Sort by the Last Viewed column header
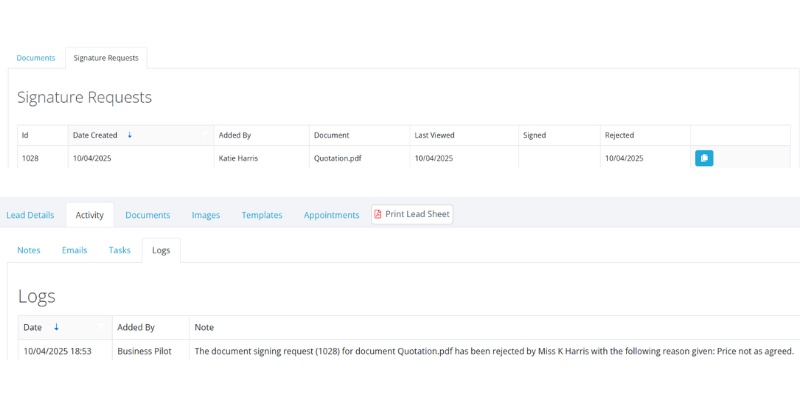This screenshot has height=400, width=800. 434,135
